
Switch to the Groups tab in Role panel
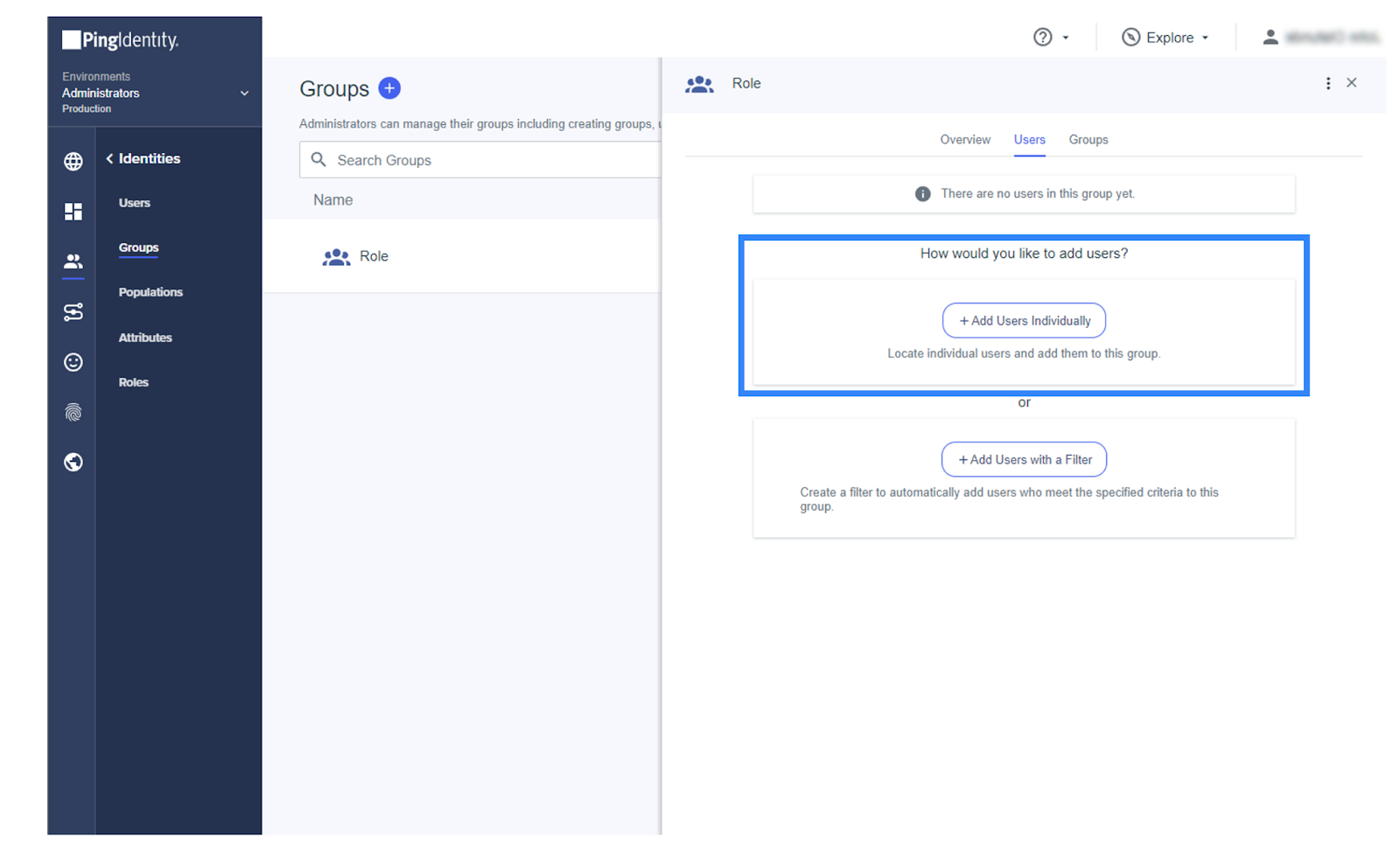pos(1088,140)
